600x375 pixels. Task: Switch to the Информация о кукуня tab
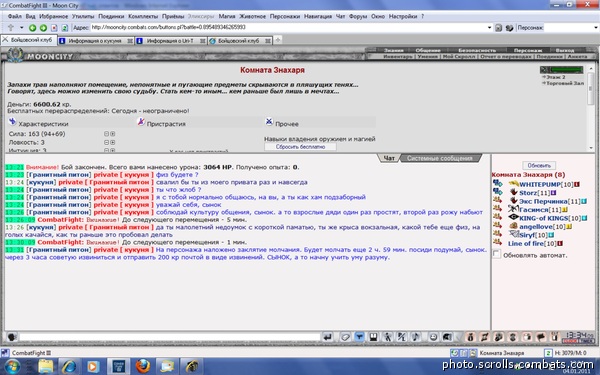click(x=96, y=41)
